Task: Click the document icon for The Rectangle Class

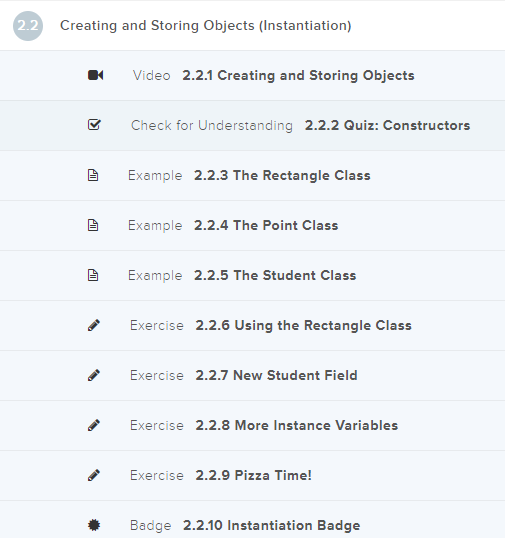Action: click(x=93, y=175)
